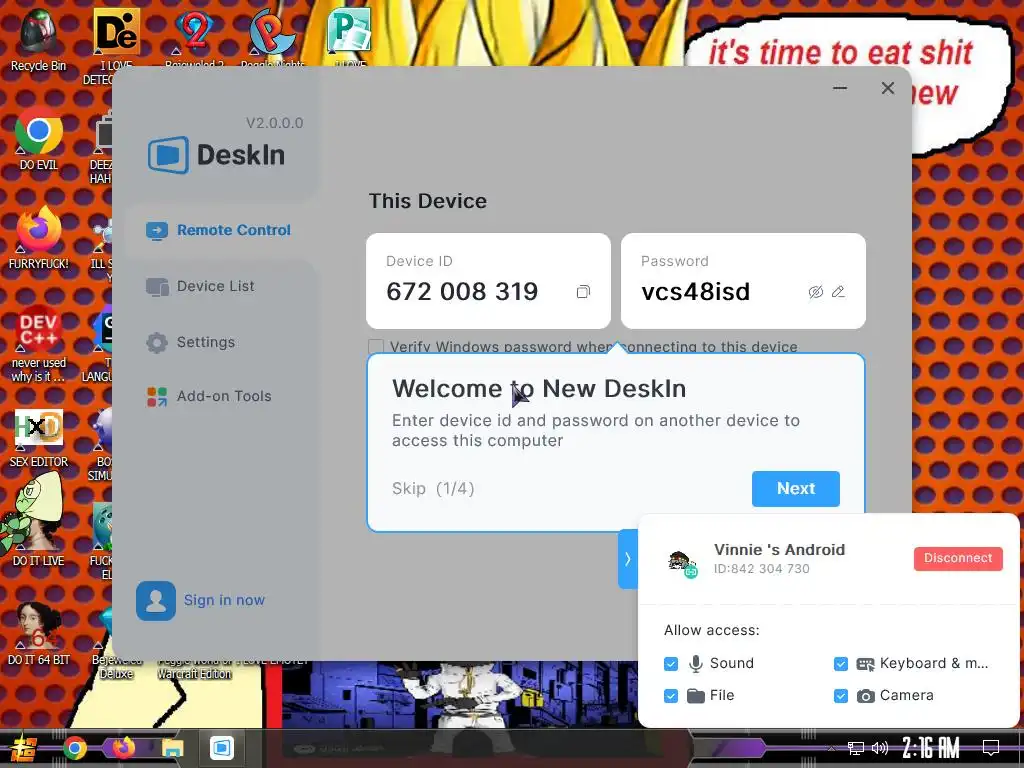Image resolution: width=1024 pixels, height=768 pixels.
Task: Open Settings in the DeskIn sidebar
Action: [x=190, y=342]
